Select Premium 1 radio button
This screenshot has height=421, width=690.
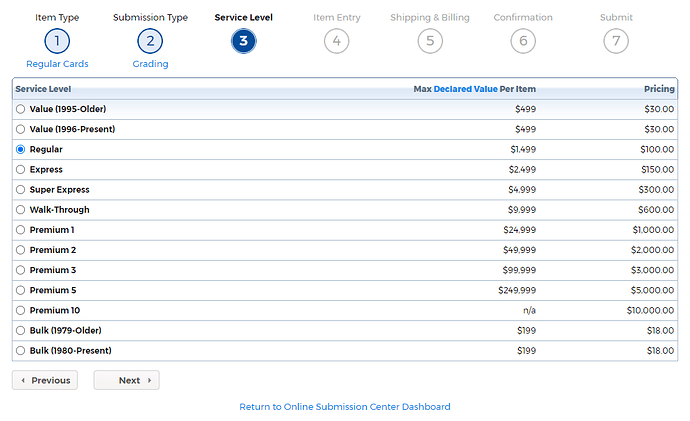(21, 230)
